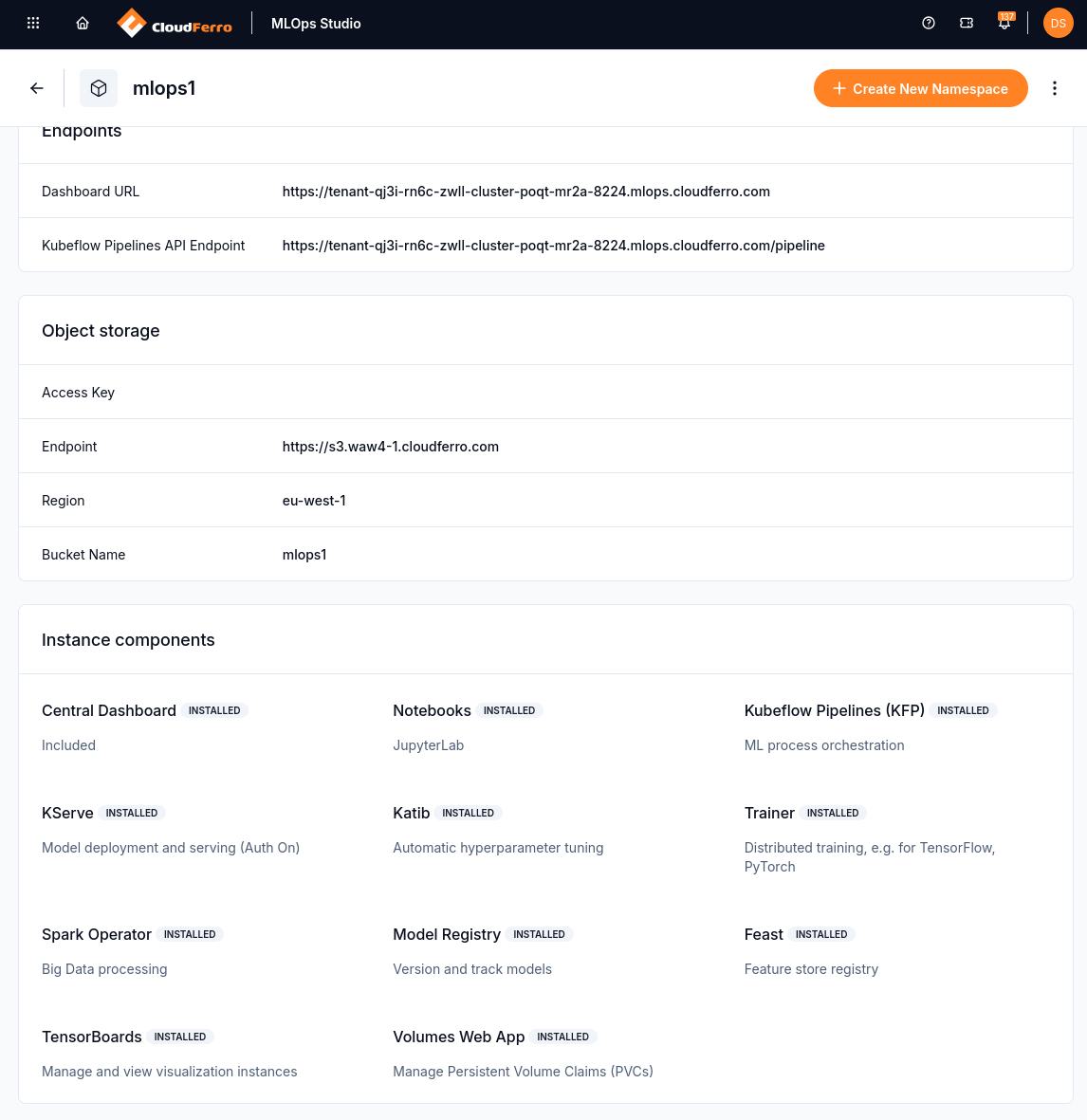Click the Bucket Name label
The width and height of the screenshot is (1087, 1120).
[x=83, y=554]
